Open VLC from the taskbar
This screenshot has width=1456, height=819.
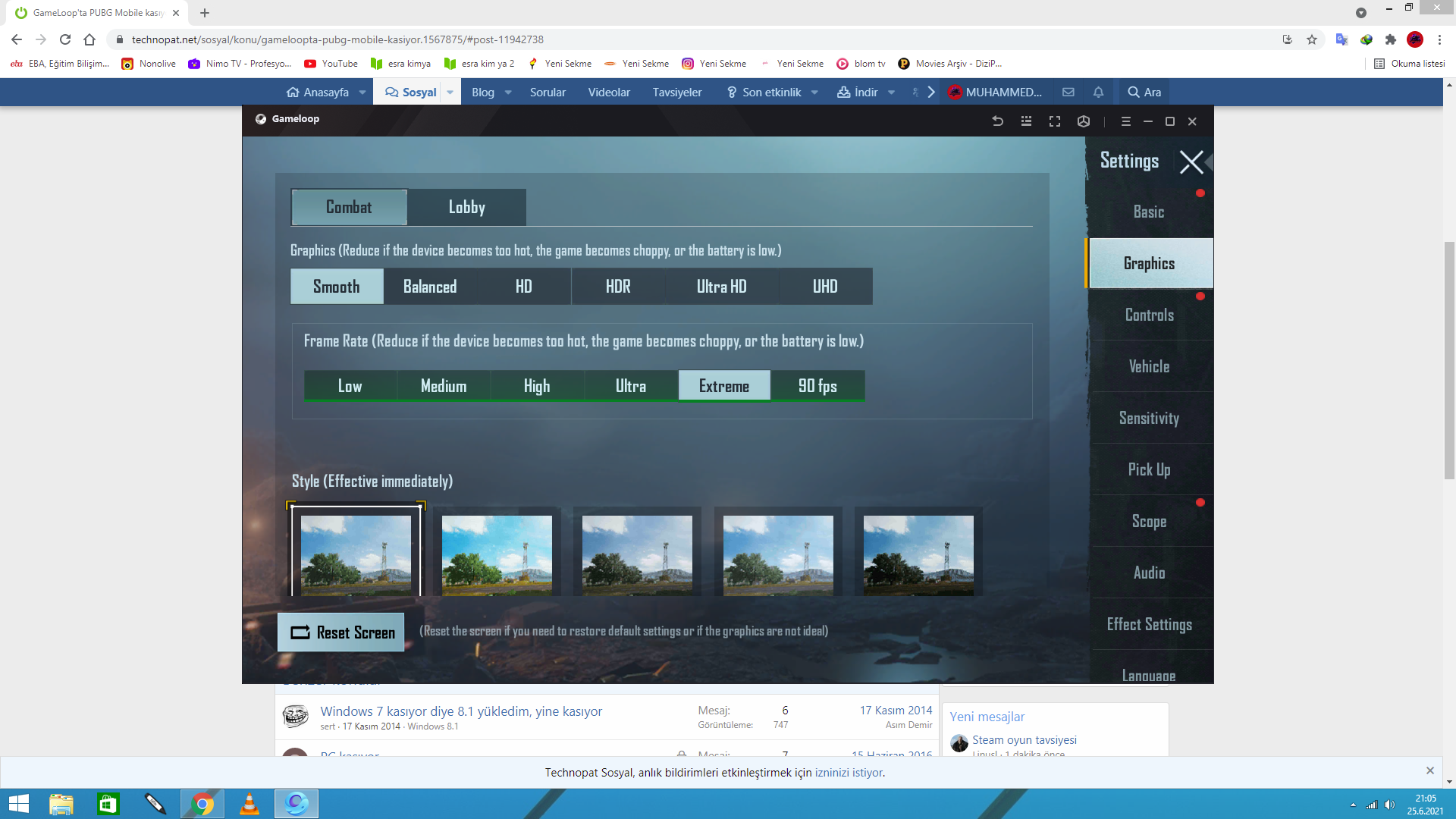point(249,804)
